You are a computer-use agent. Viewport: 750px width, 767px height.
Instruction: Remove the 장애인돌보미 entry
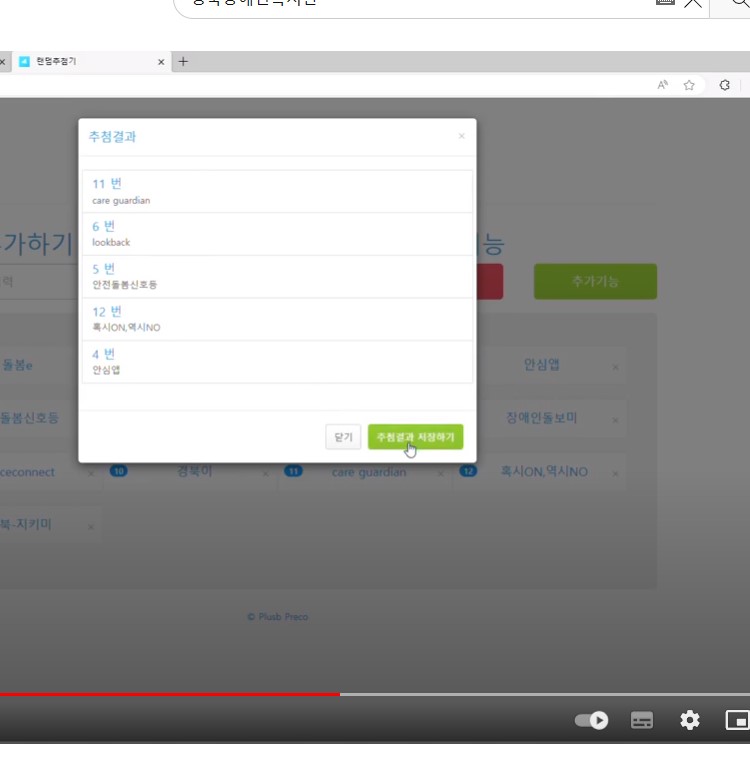tap(615, 420)
